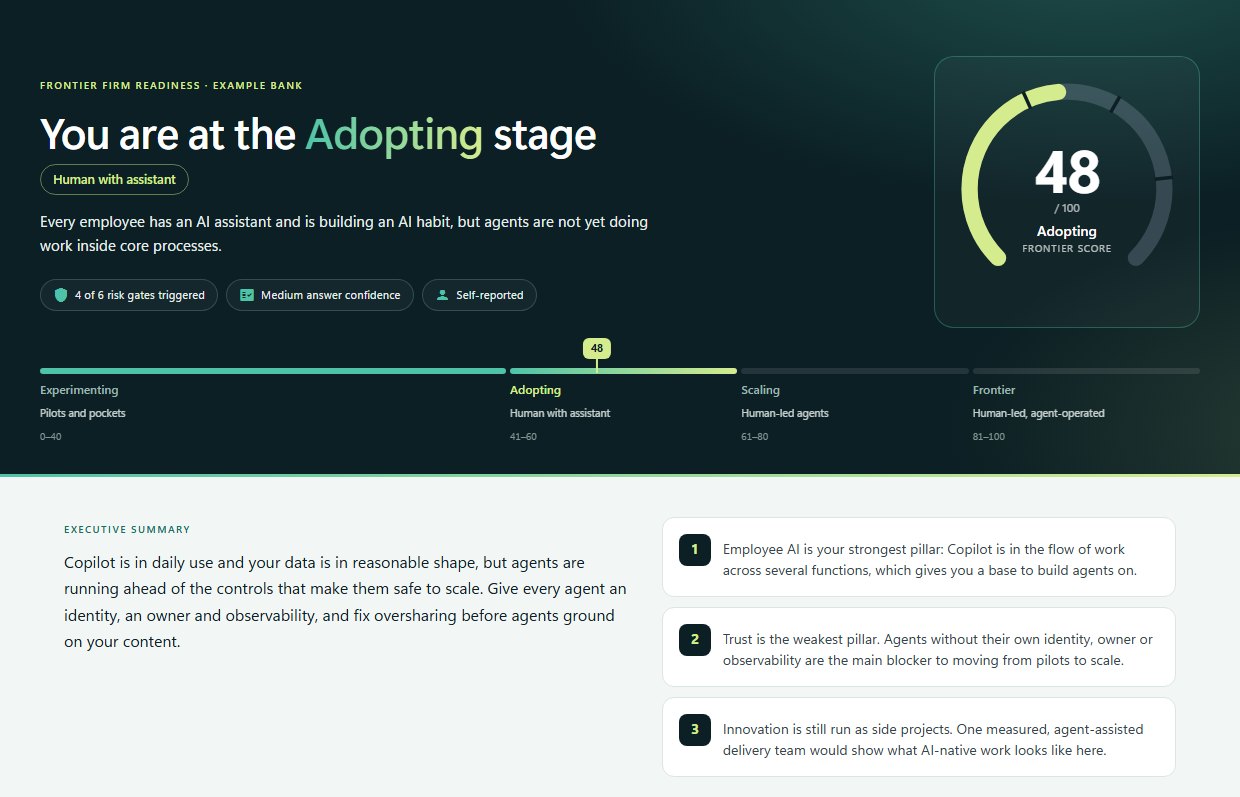Select the Frontier stage label
The height and width of the screenshot is (797, 1240).
tap(994, 390)
